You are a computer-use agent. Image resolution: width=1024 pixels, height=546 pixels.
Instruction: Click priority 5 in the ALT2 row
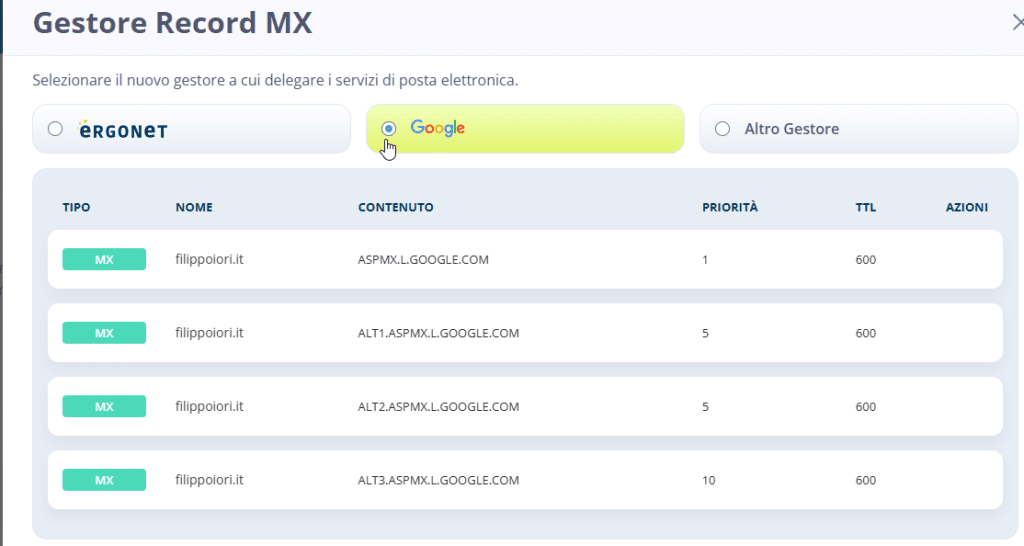point(705,406)
